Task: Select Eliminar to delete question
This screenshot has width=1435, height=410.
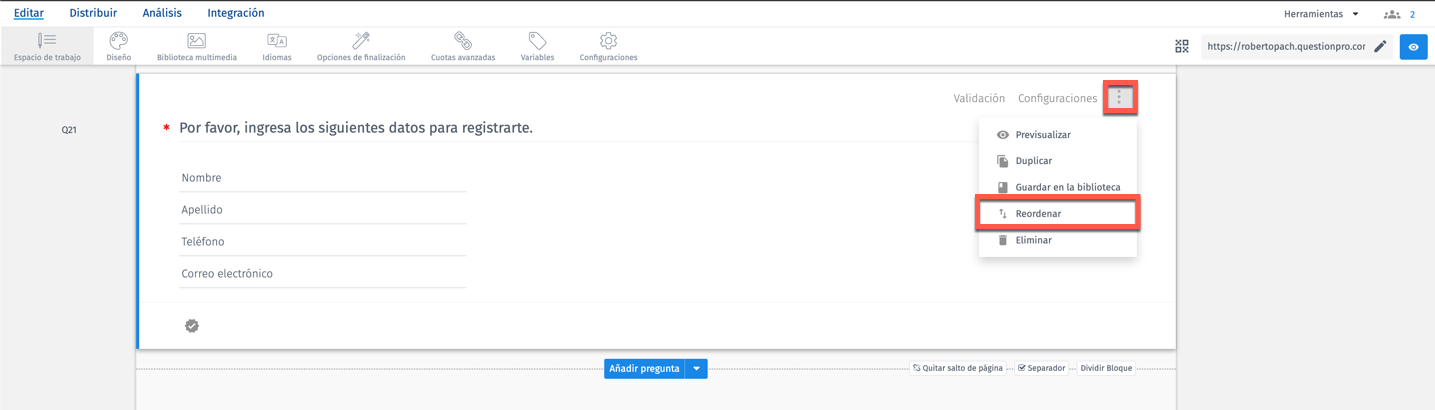Action: (x=1057, y=240)
